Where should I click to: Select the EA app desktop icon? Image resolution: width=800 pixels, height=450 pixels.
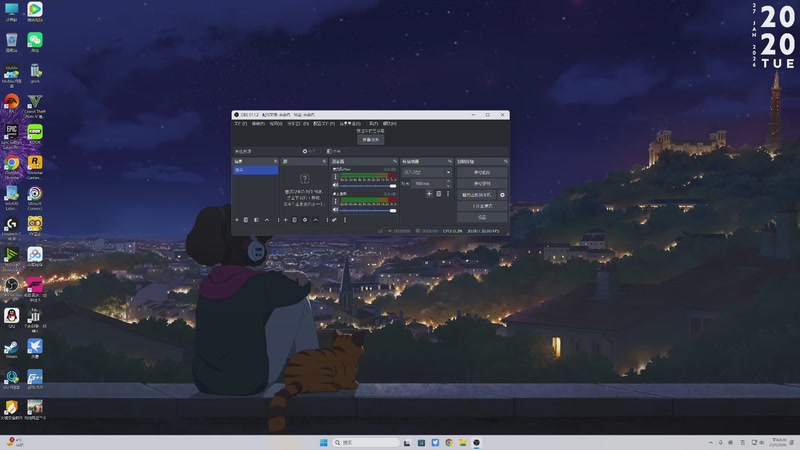11,104
